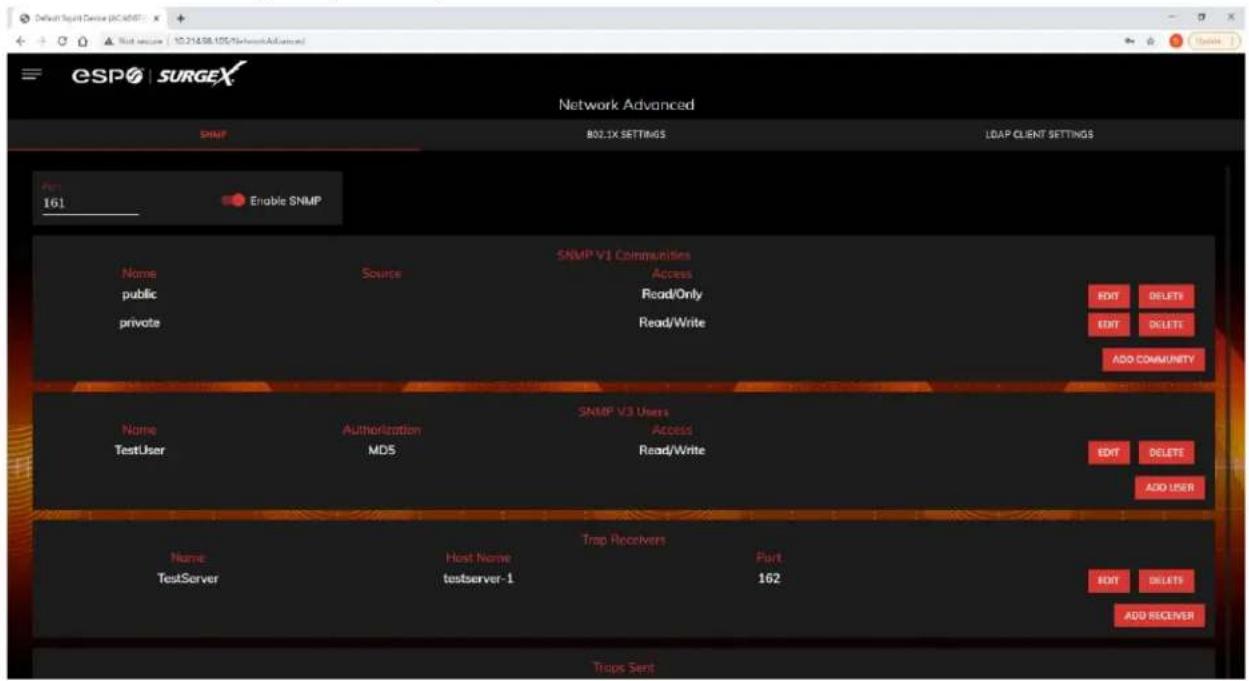This screenshot has width=1249, height=681.
Task: Toggle the Enable SNMP switch
Action: tap(231, 200)
